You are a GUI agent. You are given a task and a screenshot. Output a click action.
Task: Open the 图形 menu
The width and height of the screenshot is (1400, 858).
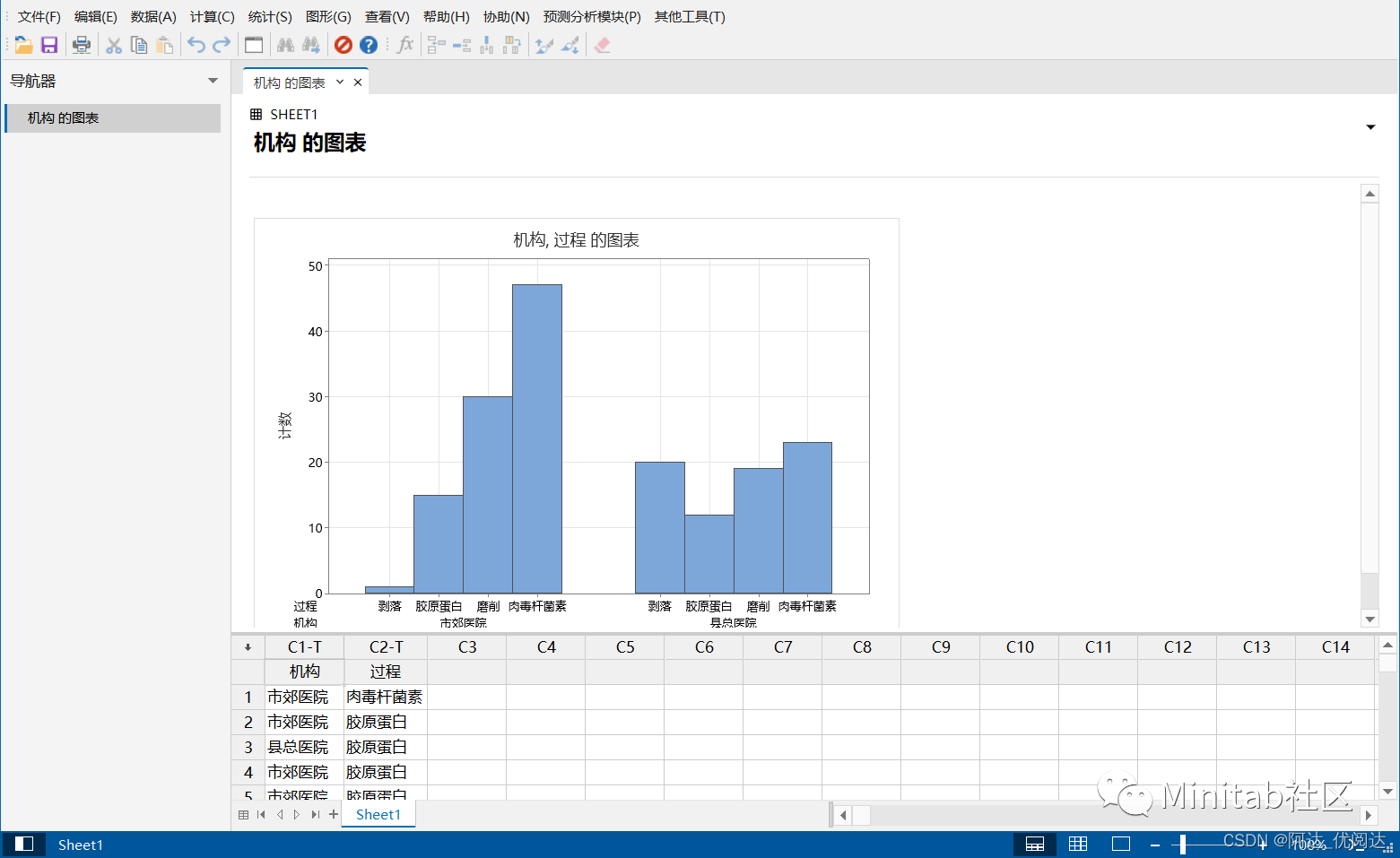(x=328, y=16)
